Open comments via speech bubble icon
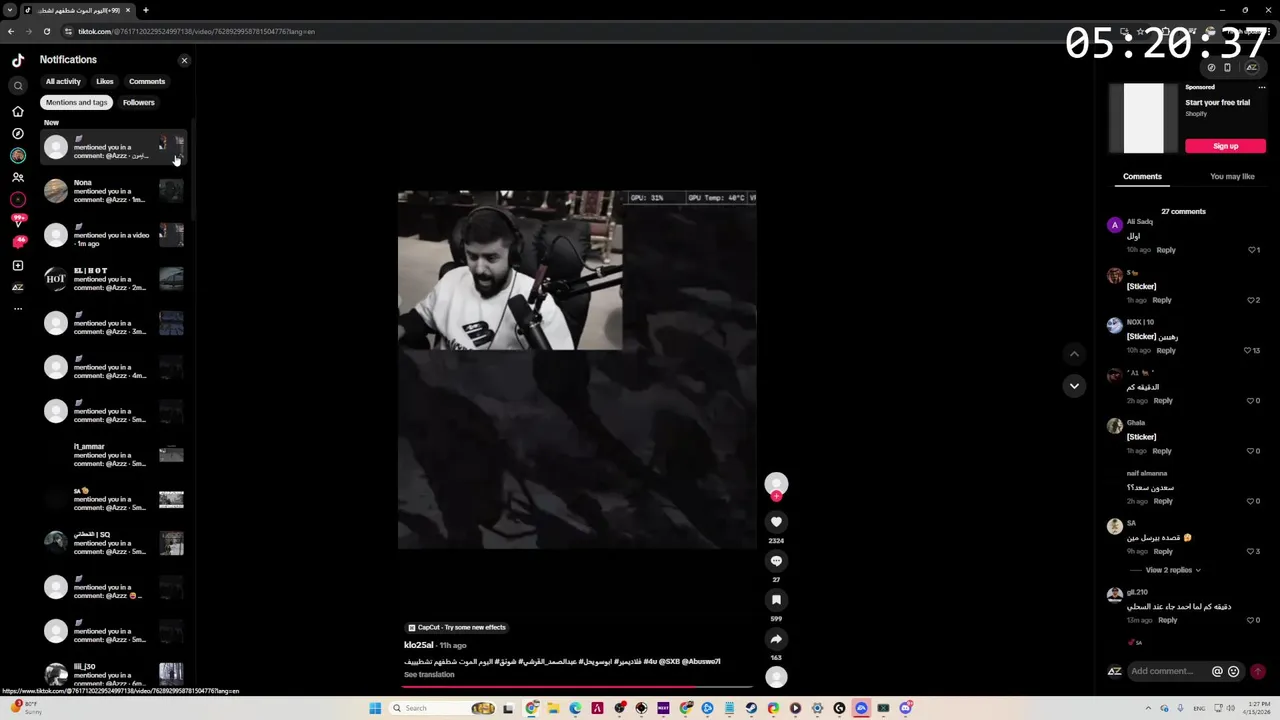Viewport: 1280px width, 720px height. pos(776,561)
